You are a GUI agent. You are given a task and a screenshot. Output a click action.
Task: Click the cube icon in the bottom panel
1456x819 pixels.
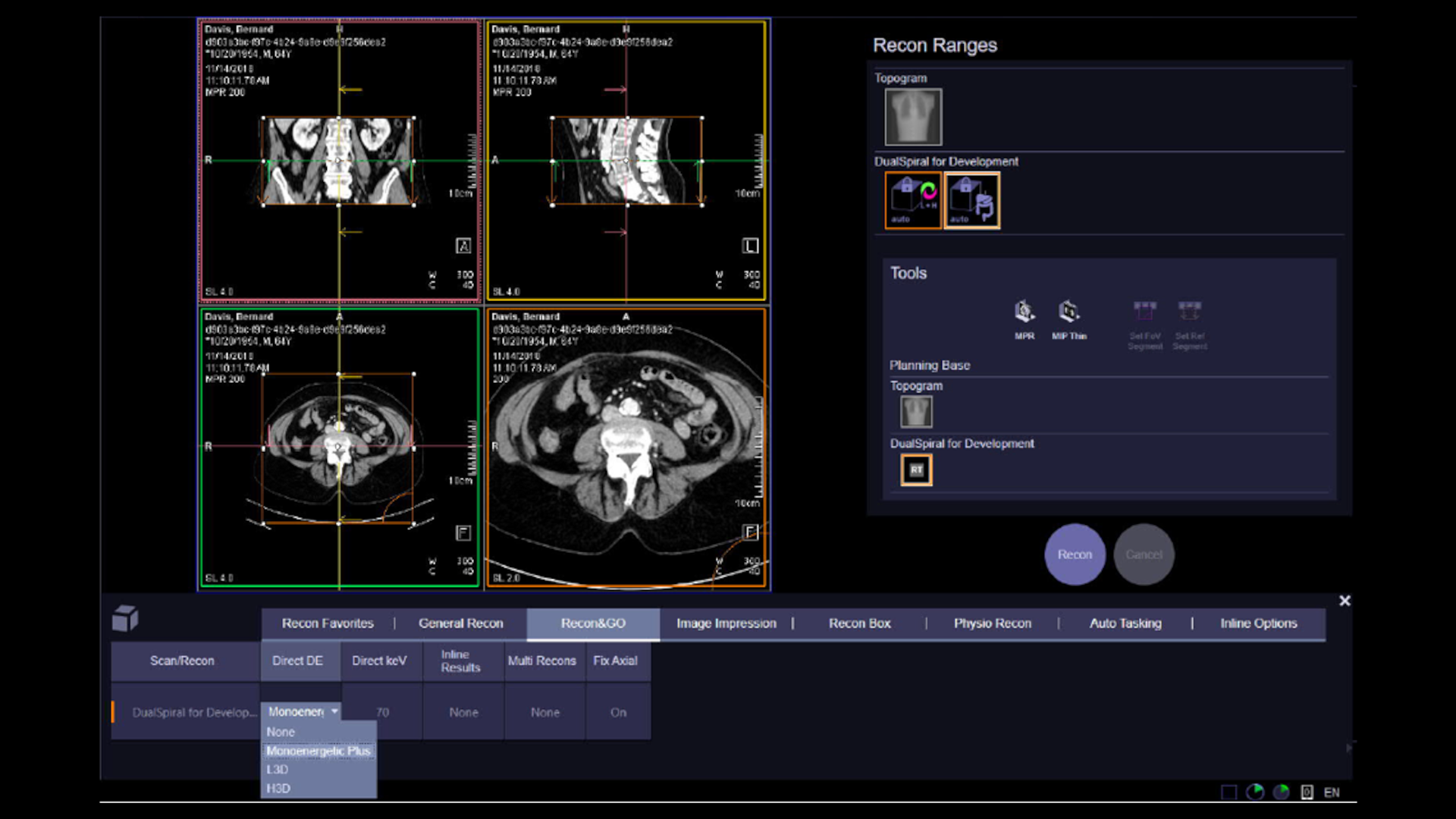point(126,618)
